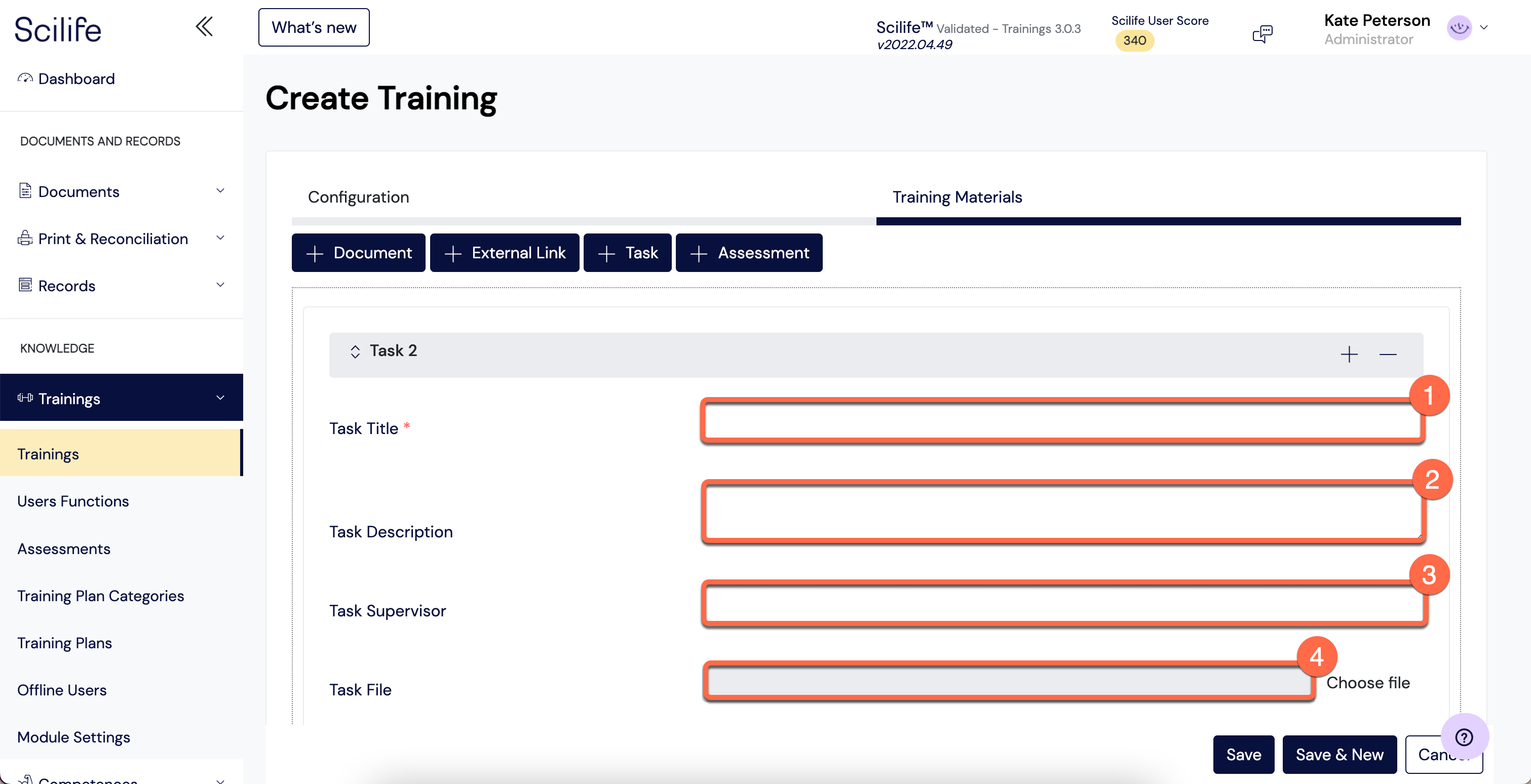1531x784 pixels.
Task: Click the plus icon in Task 2 header
Action: [1349, 355]
